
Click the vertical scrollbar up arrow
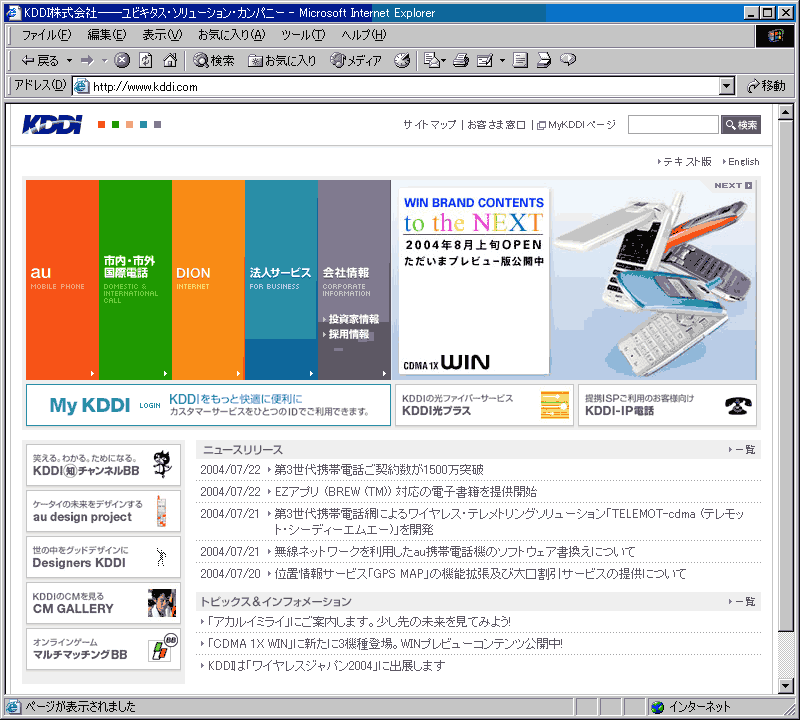pos(786,112)
